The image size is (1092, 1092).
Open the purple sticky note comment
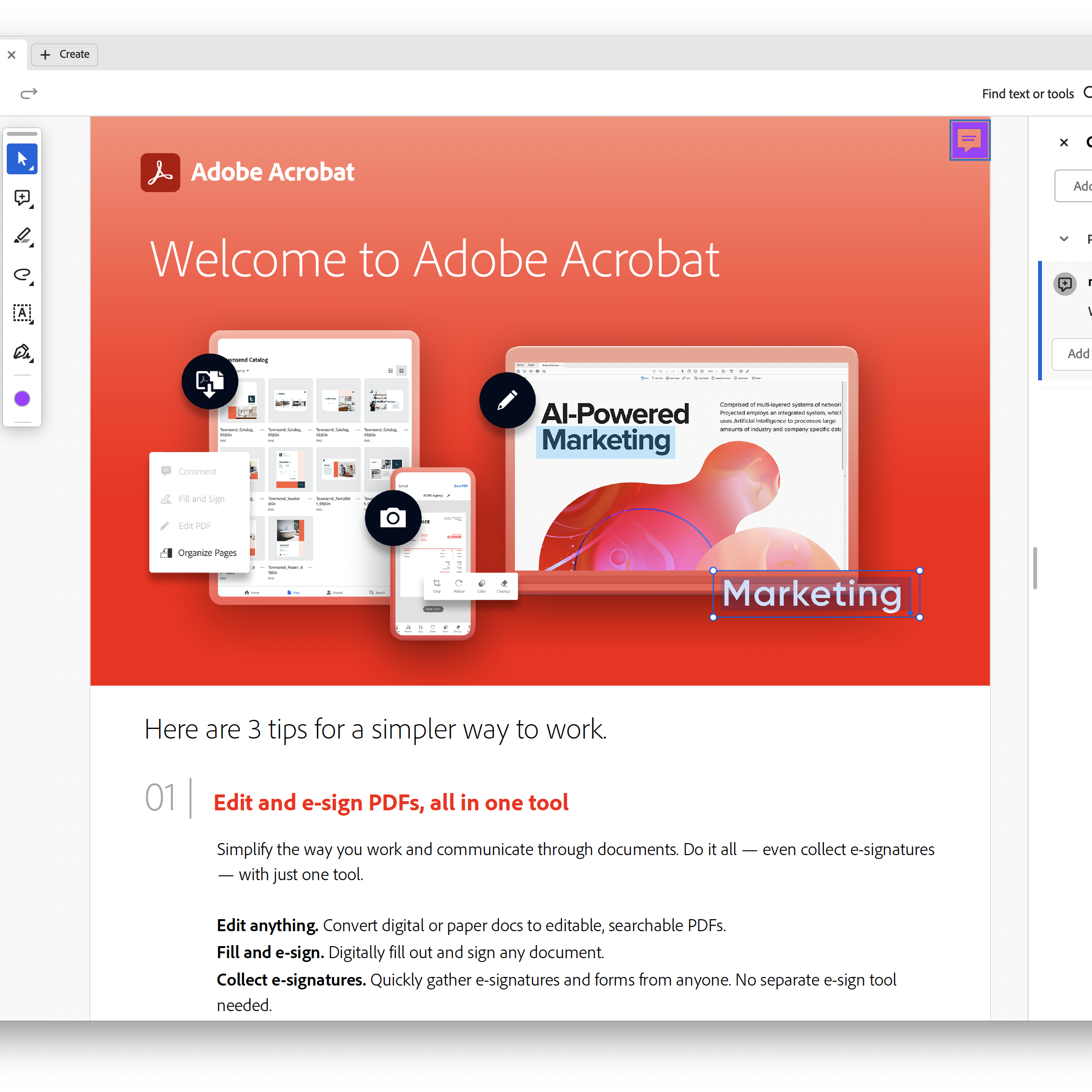[969, 140]
